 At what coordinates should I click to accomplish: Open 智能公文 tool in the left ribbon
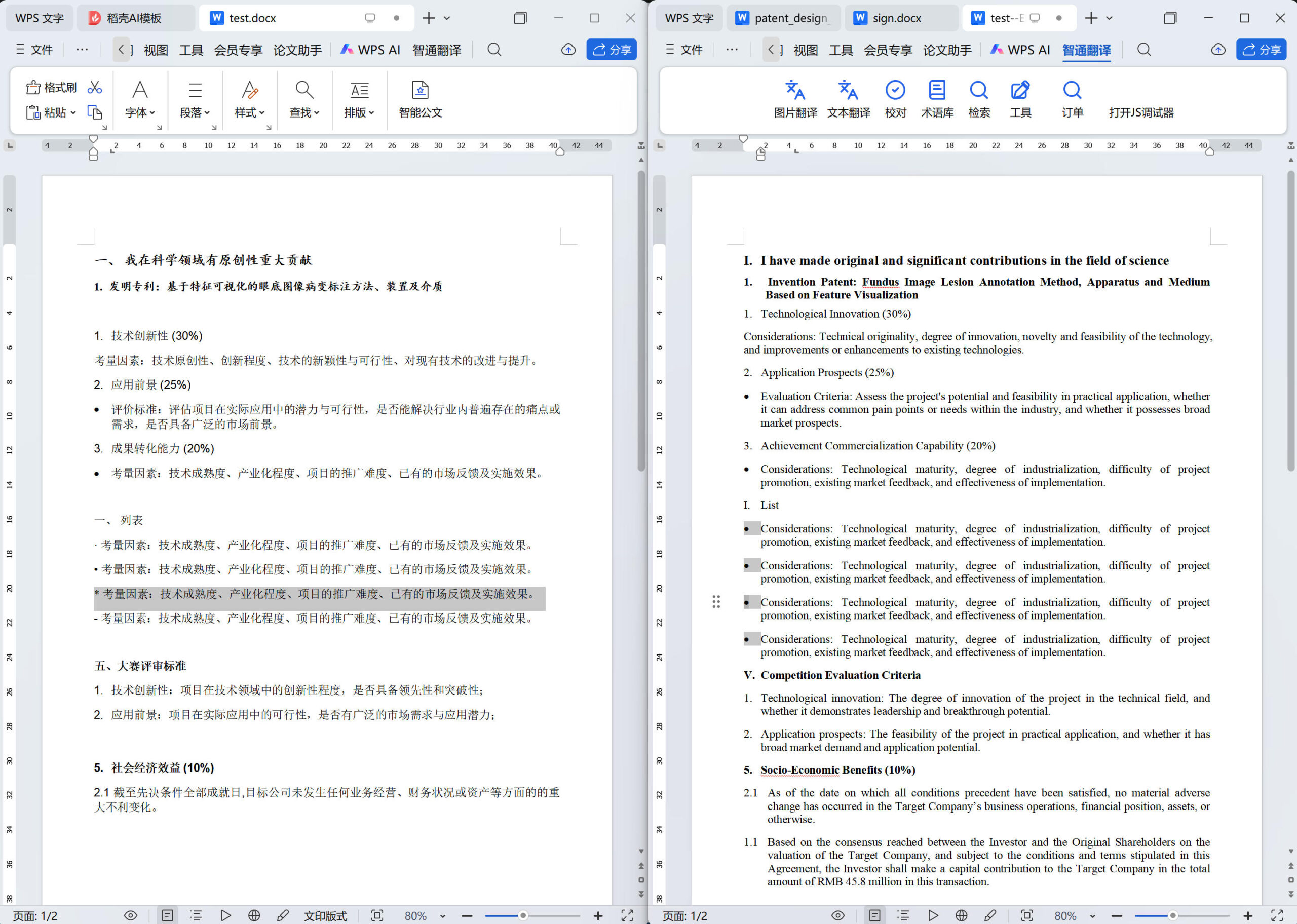421,99
